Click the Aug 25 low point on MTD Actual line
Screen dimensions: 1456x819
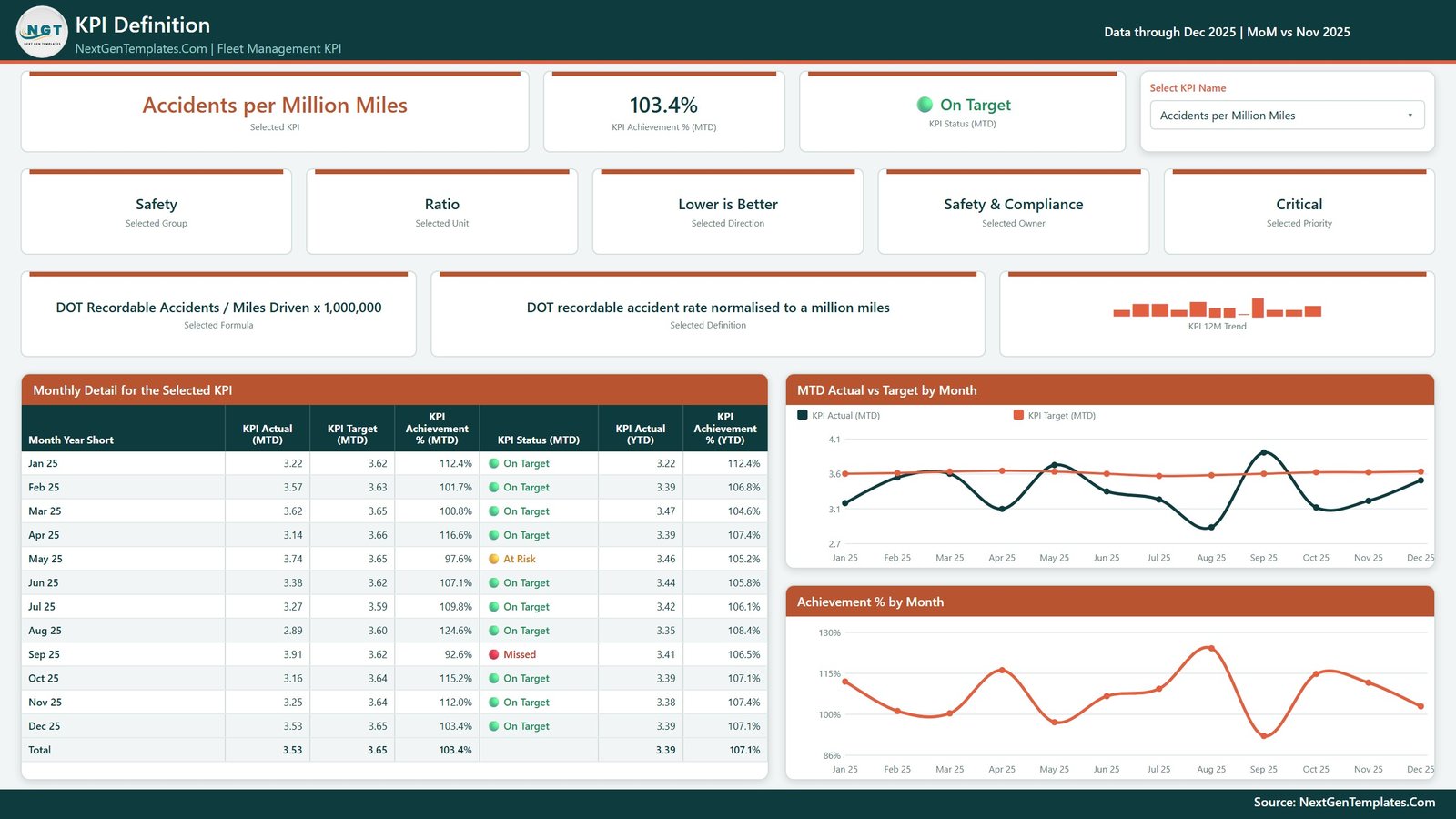[x=1211, y=527]
